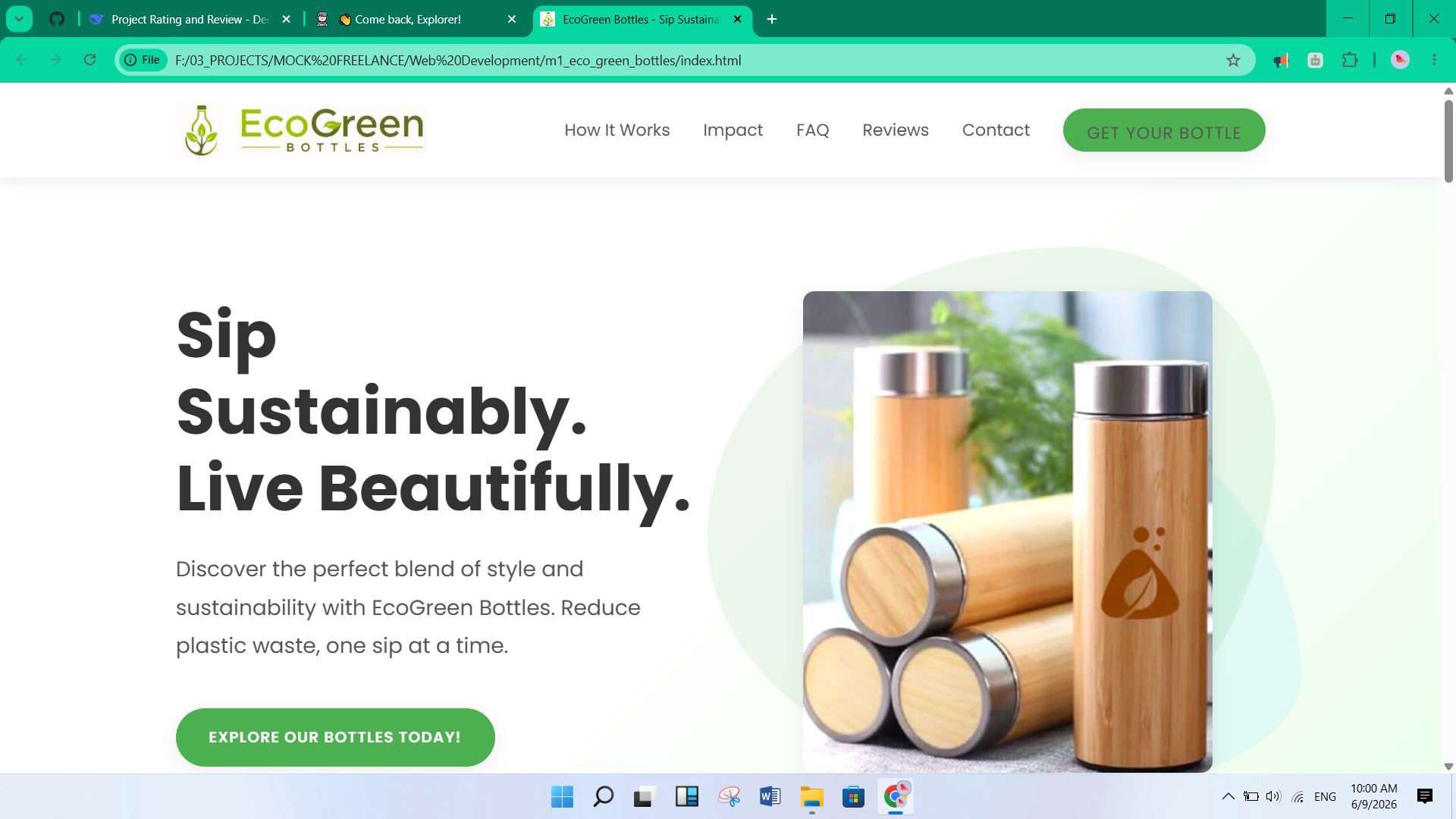Screen dimensions: 1456x819
Task: Open the robot extension icon
Action: tap(1316, 60)
